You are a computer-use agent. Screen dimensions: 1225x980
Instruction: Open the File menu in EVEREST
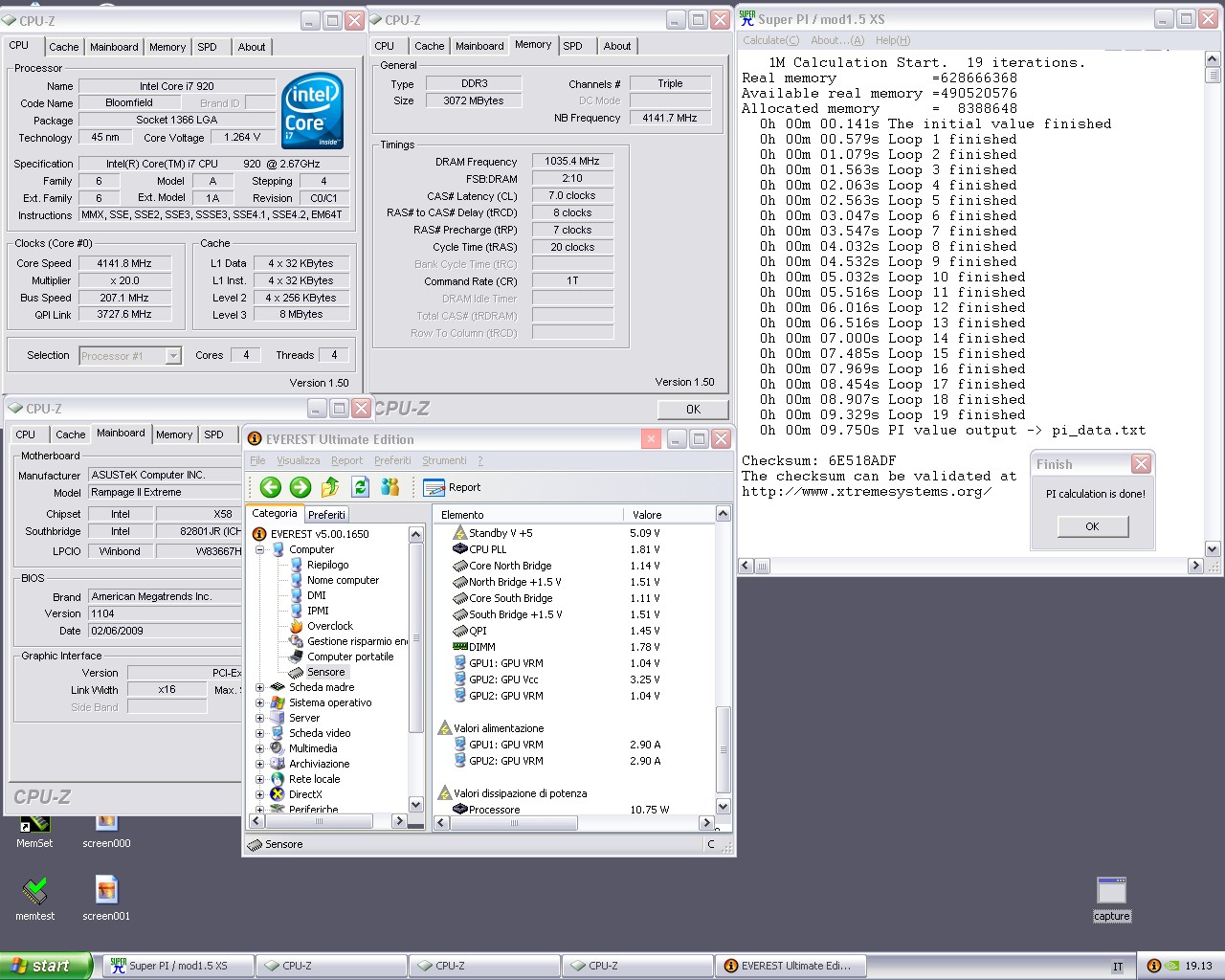point(257,460)
